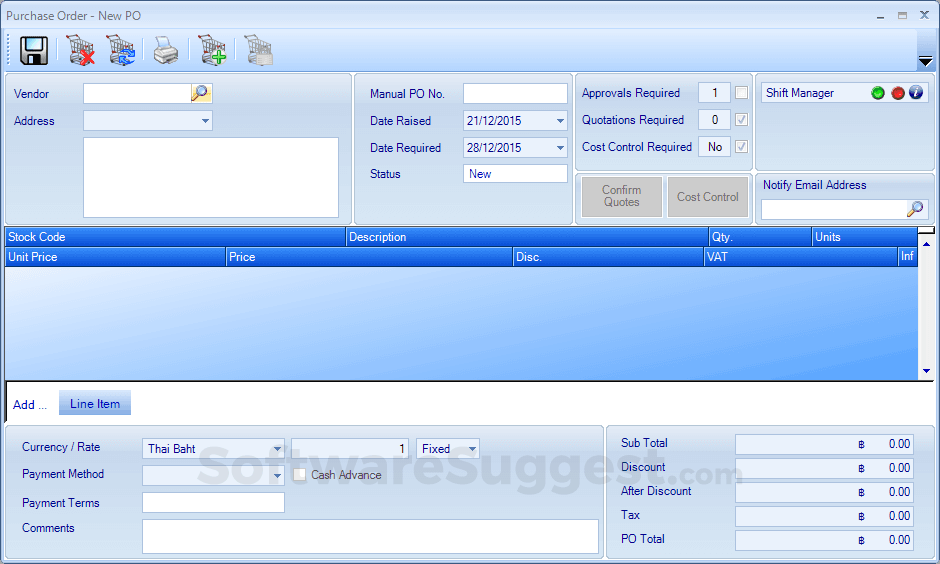This screenshot has width=940, height=564.
Task: Click the Cost Control Required No field
Action: click(x=715, y=147)
